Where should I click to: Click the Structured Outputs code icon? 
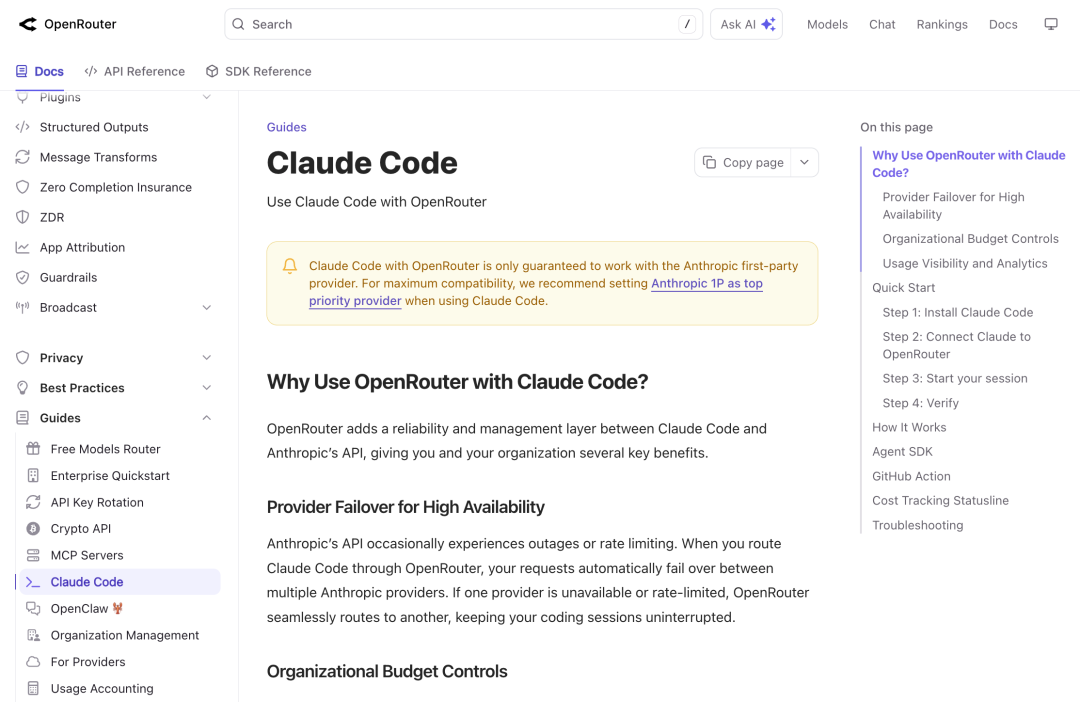point(23,127)
